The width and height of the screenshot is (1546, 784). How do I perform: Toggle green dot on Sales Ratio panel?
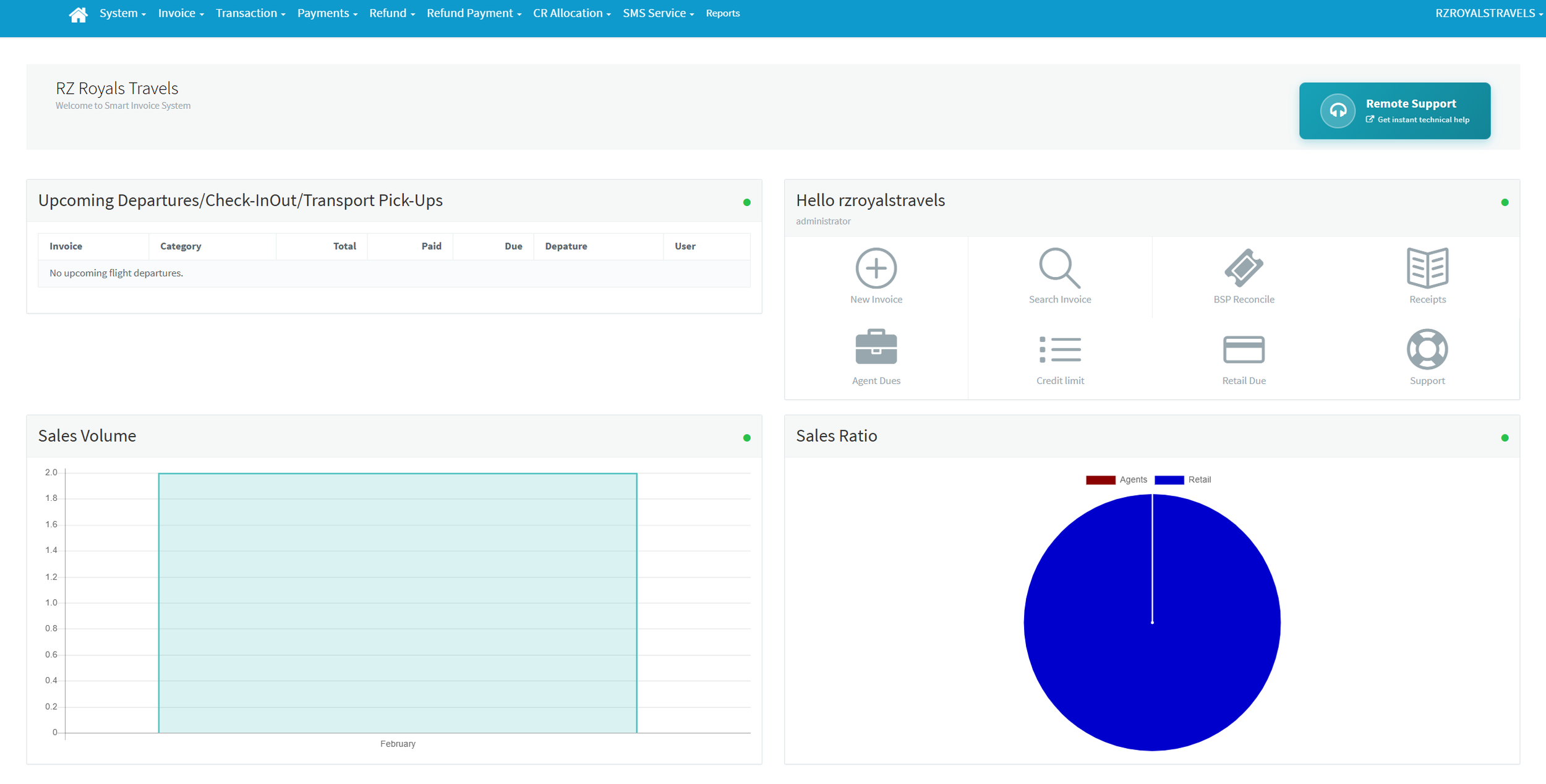pos(1505,438)
